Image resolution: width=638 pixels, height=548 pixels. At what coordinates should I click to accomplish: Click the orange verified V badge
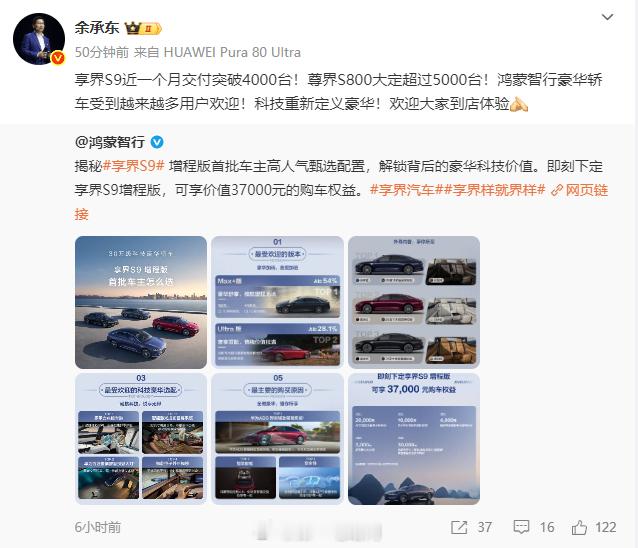[58, 58]
